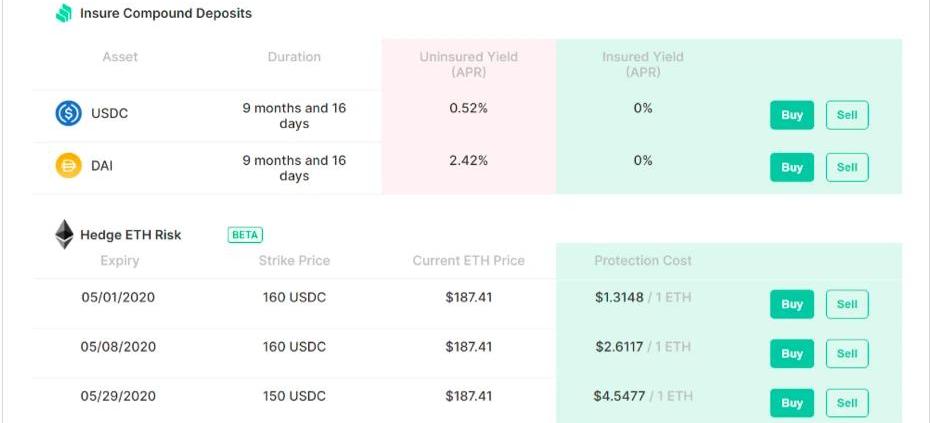Screen dimensions: 932x423
Task: Click the DAI coin icon
Action: (68, 165)
